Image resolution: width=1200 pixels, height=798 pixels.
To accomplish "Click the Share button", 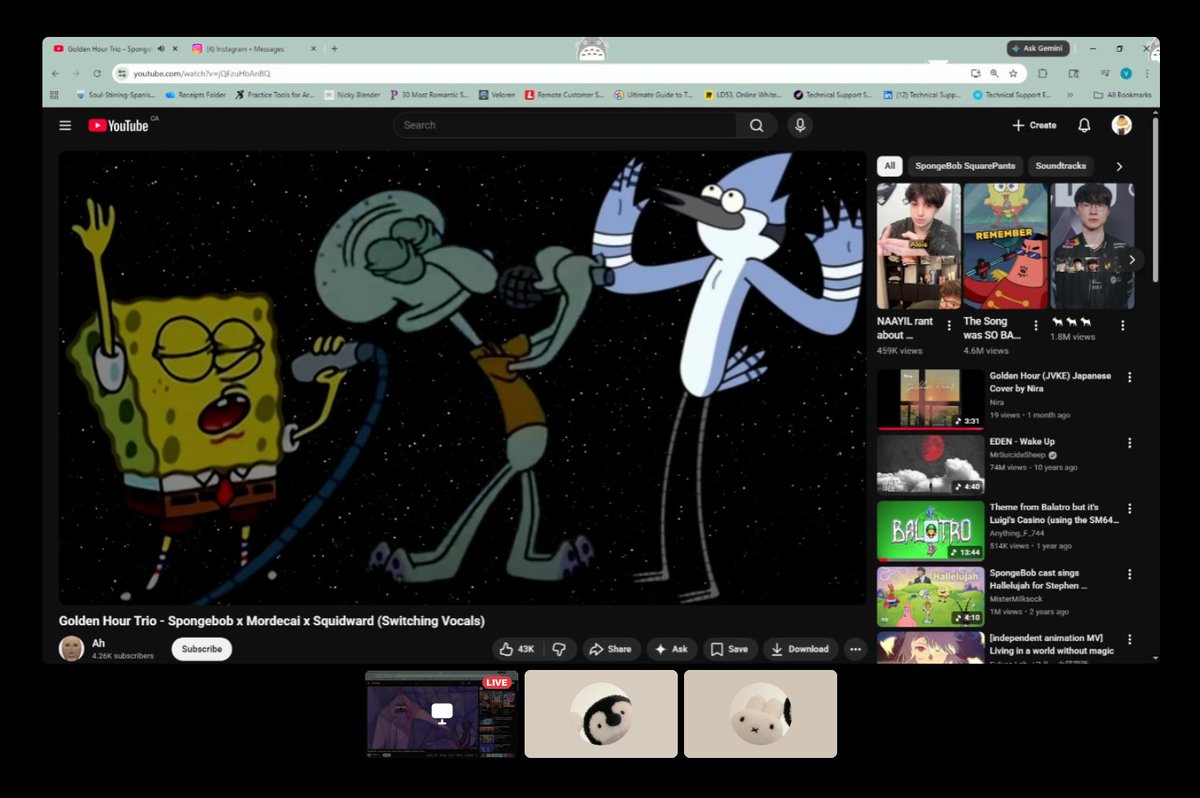I will (610, 649).
